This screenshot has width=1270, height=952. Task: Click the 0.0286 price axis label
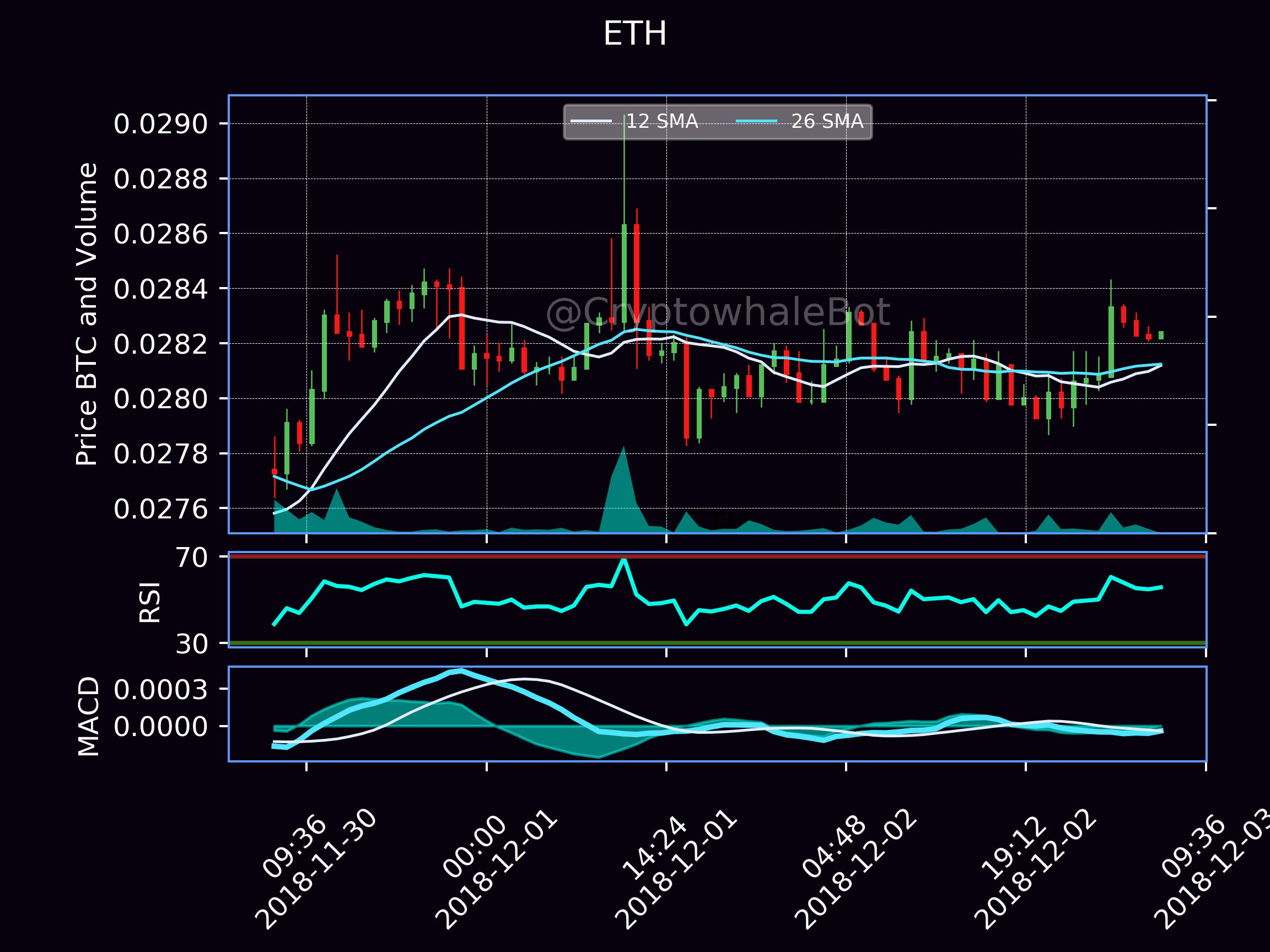(160, 234)
